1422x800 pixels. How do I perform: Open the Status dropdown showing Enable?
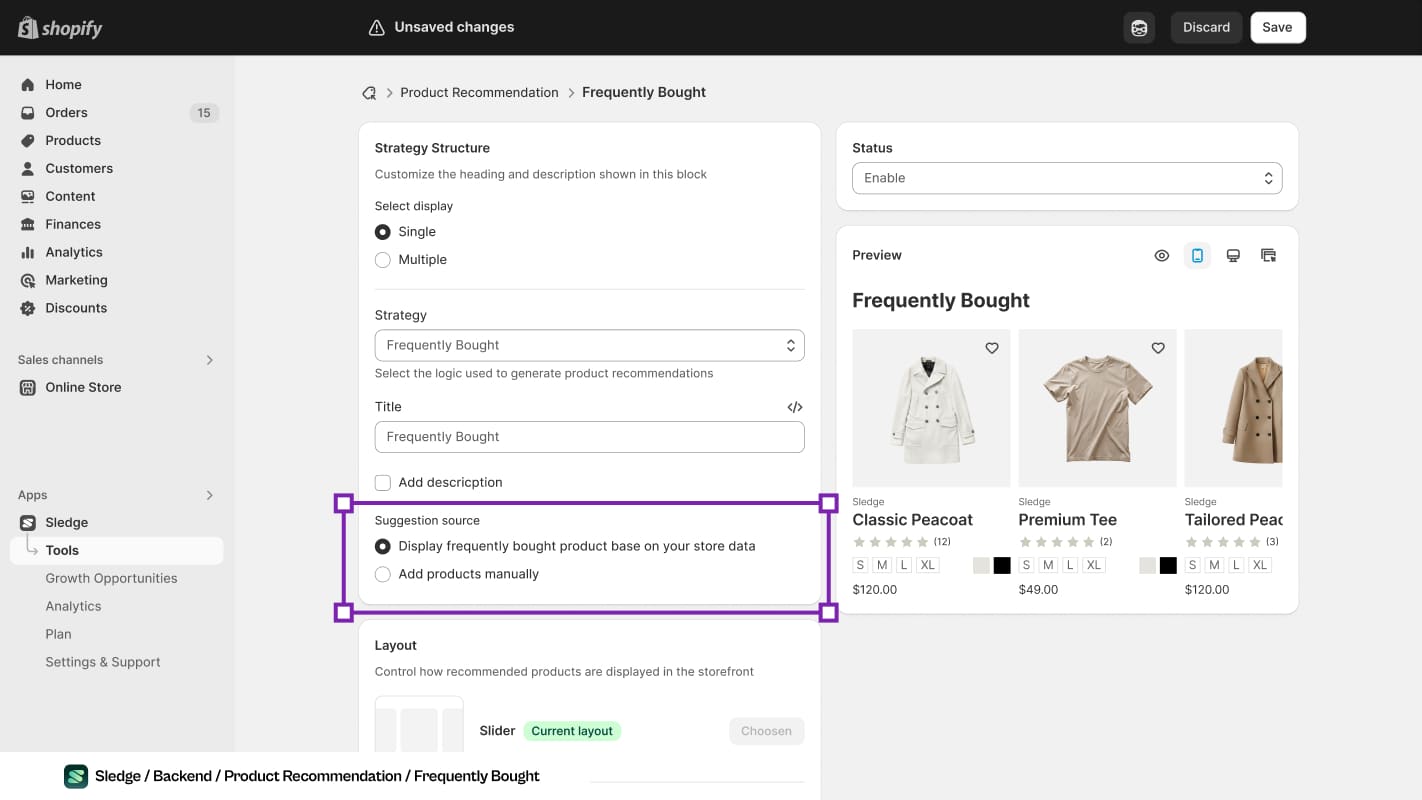click(1067, 179)
